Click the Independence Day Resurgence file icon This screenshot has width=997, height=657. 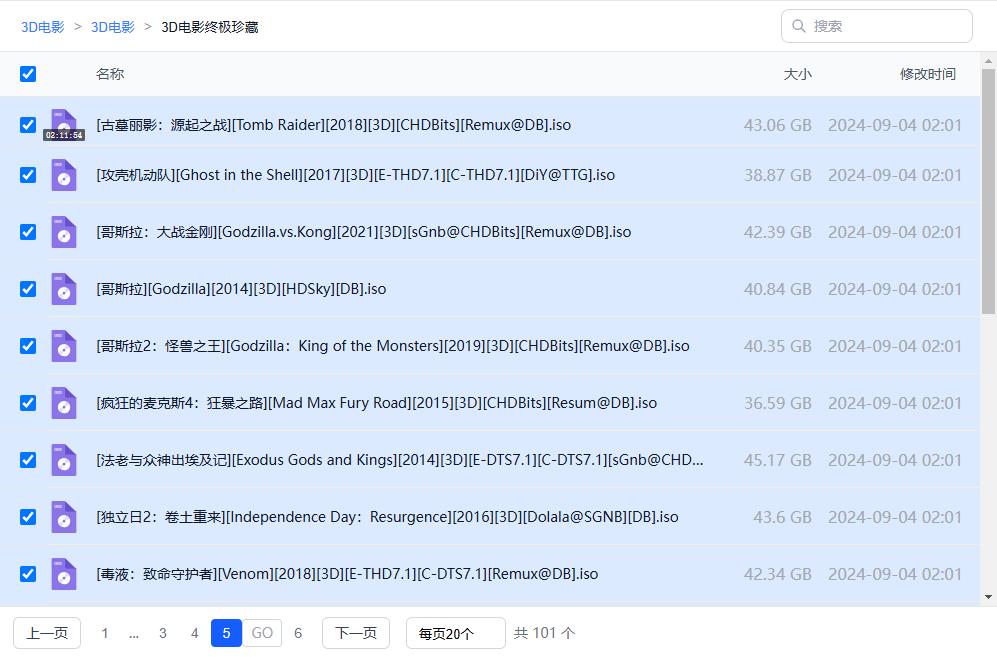click(64, 517)
